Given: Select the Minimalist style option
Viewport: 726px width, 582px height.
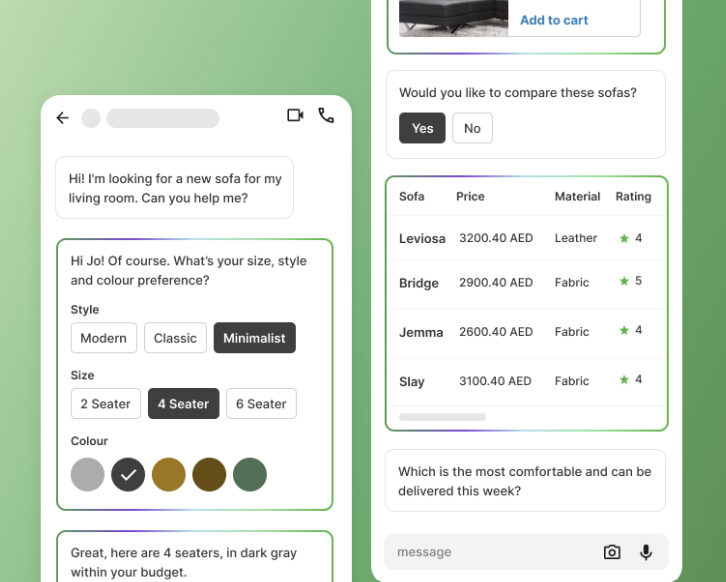Looking at the screenshot, I should coord(254,338).
